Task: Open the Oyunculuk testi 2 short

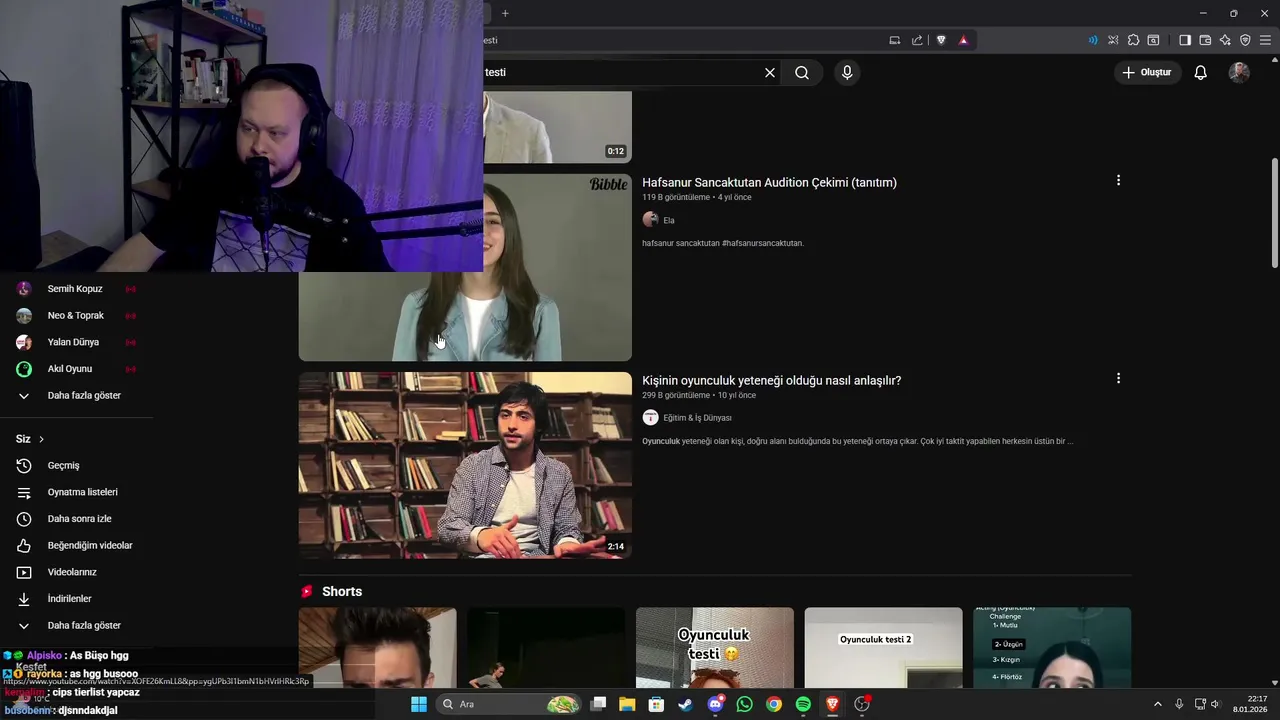Action: coord(883,648)
